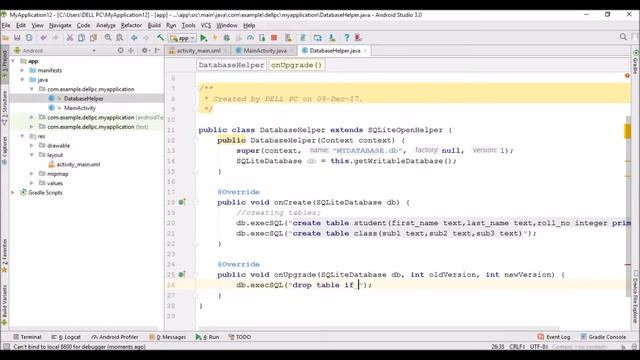Open the VCS menu

click(x=206, y=25)
